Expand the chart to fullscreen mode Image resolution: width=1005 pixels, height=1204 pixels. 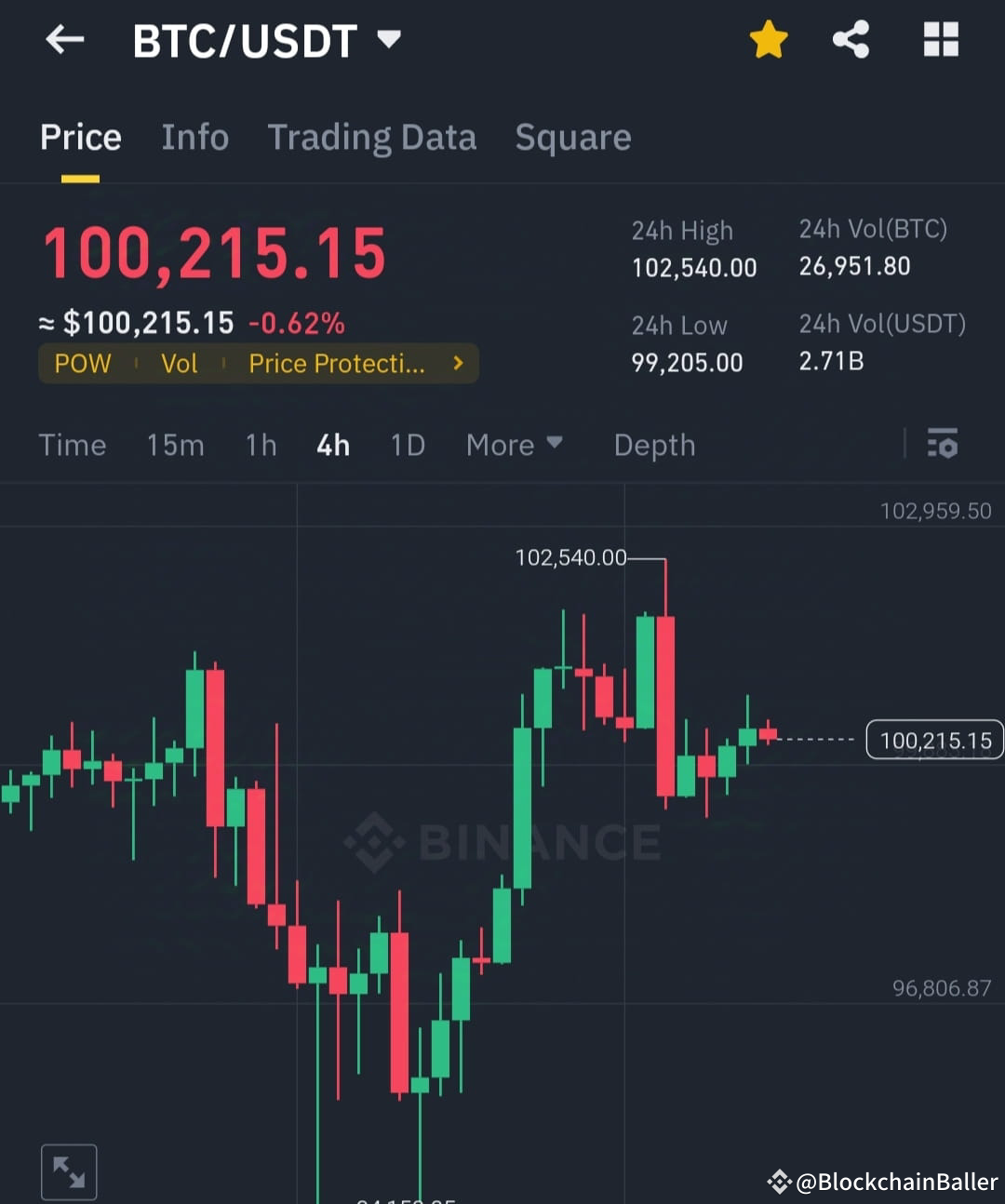pyautogui.click(x=69, y=1171)
